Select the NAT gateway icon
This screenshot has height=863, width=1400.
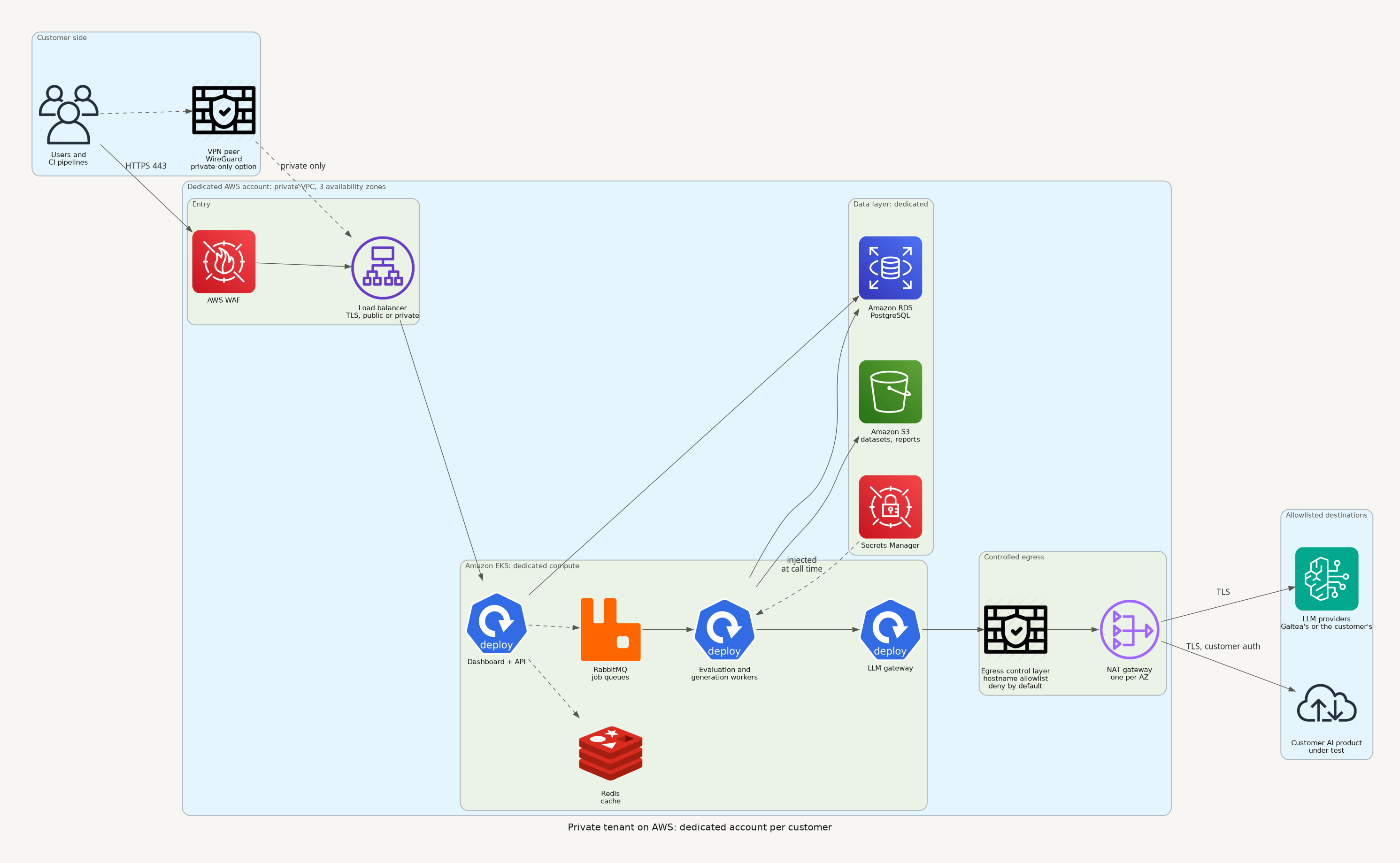pyautogui.click(x=1130, y=630)
